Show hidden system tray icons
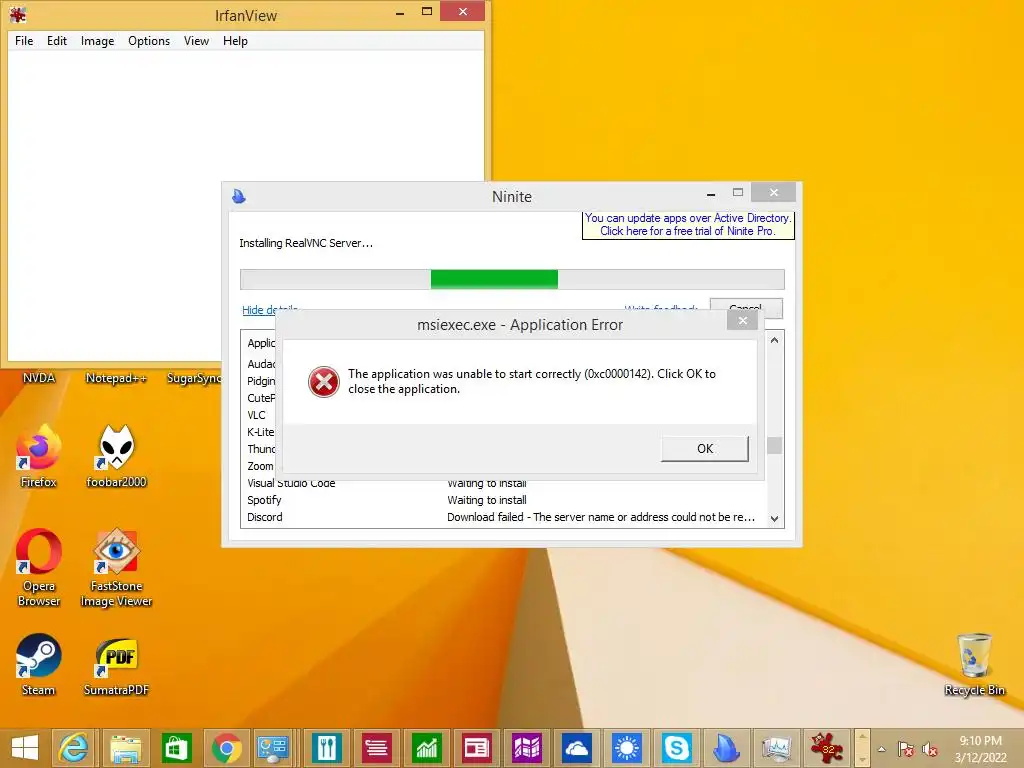 [x=882, y=749]
